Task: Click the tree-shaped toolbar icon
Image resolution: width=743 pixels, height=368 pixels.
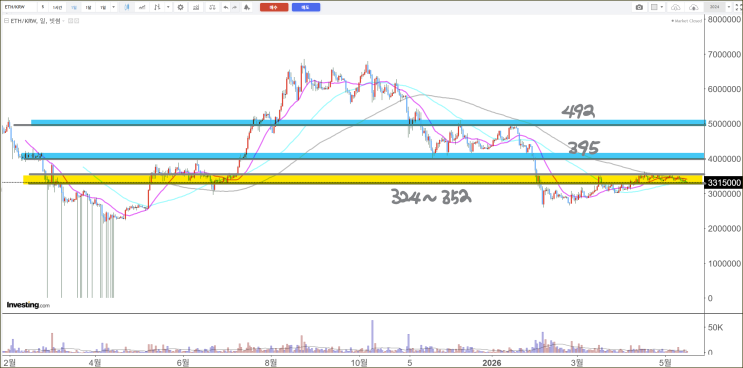Action: [x=247, y=7]
